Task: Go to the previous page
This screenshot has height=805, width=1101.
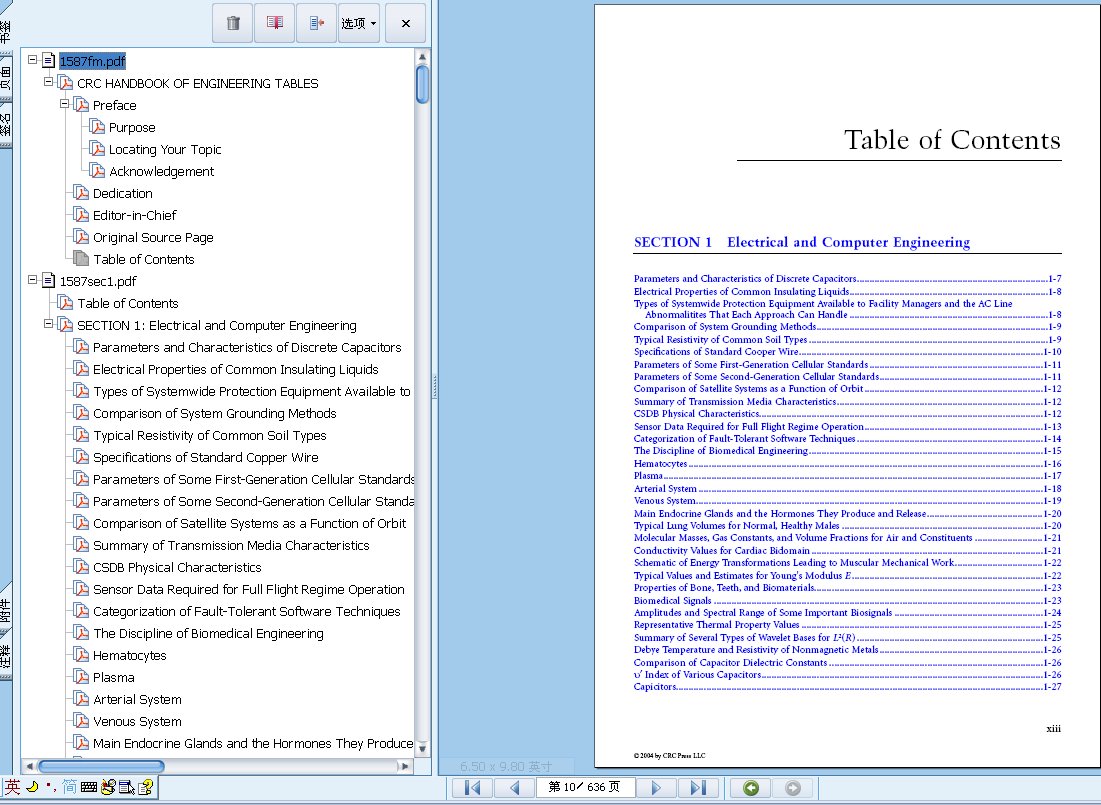Action: (514, 787)
